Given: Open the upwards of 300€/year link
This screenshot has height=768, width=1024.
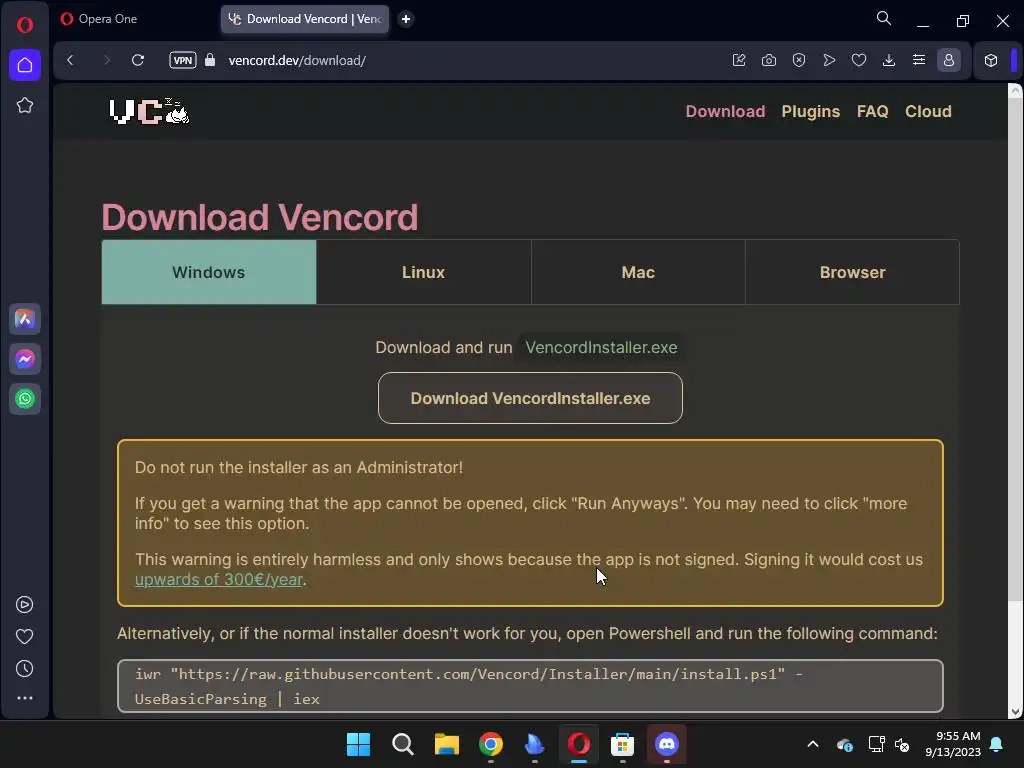Looking at the screenshot, I should pos(219,579).
